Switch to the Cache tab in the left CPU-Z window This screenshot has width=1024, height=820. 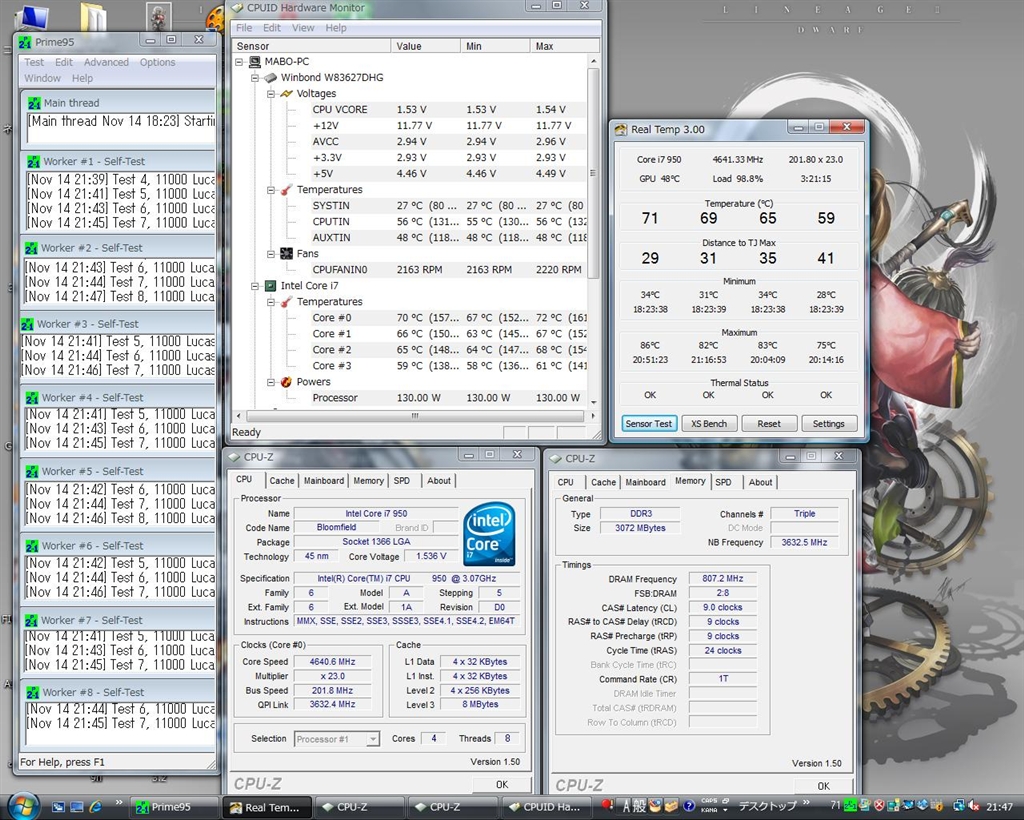282,481
